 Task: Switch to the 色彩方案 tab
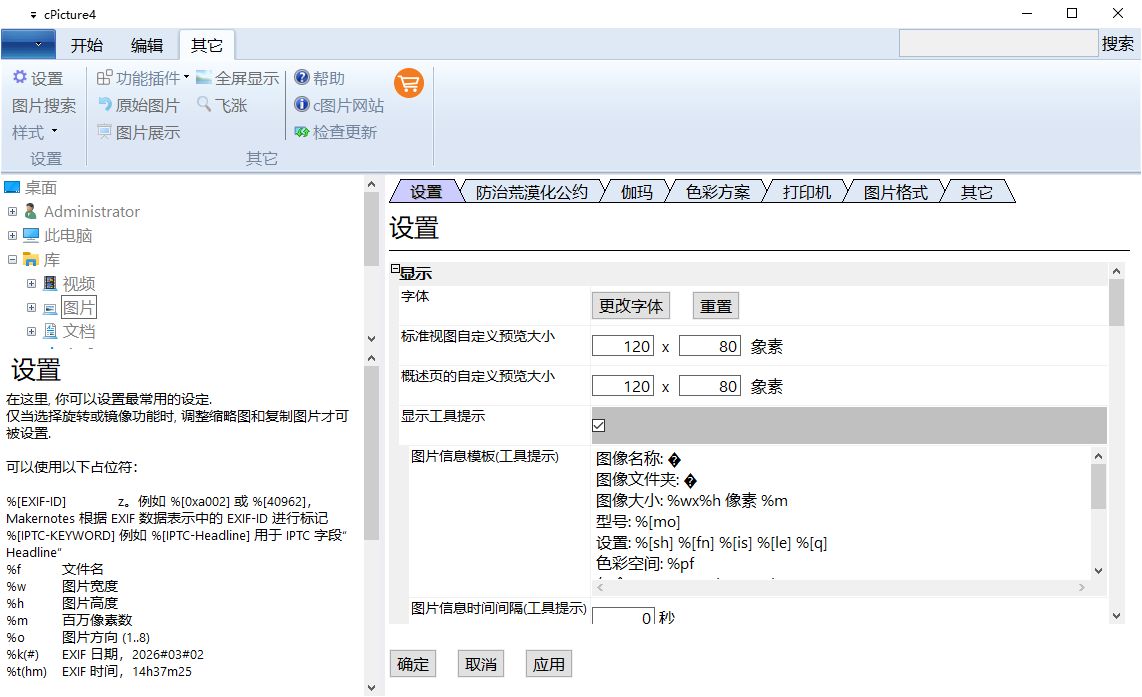point(716,190)
